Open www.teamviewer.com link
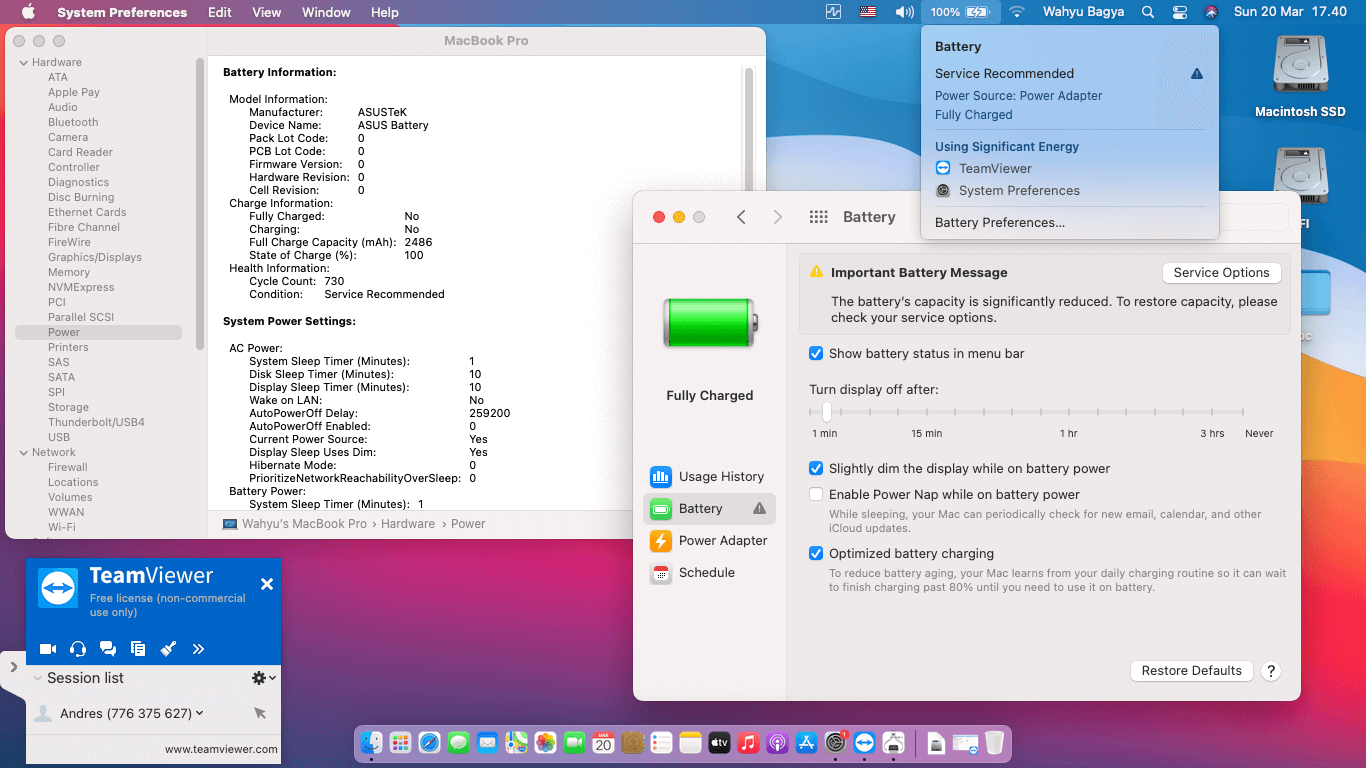The height and width of the screenshot is (768, 1366). (221, 749)
